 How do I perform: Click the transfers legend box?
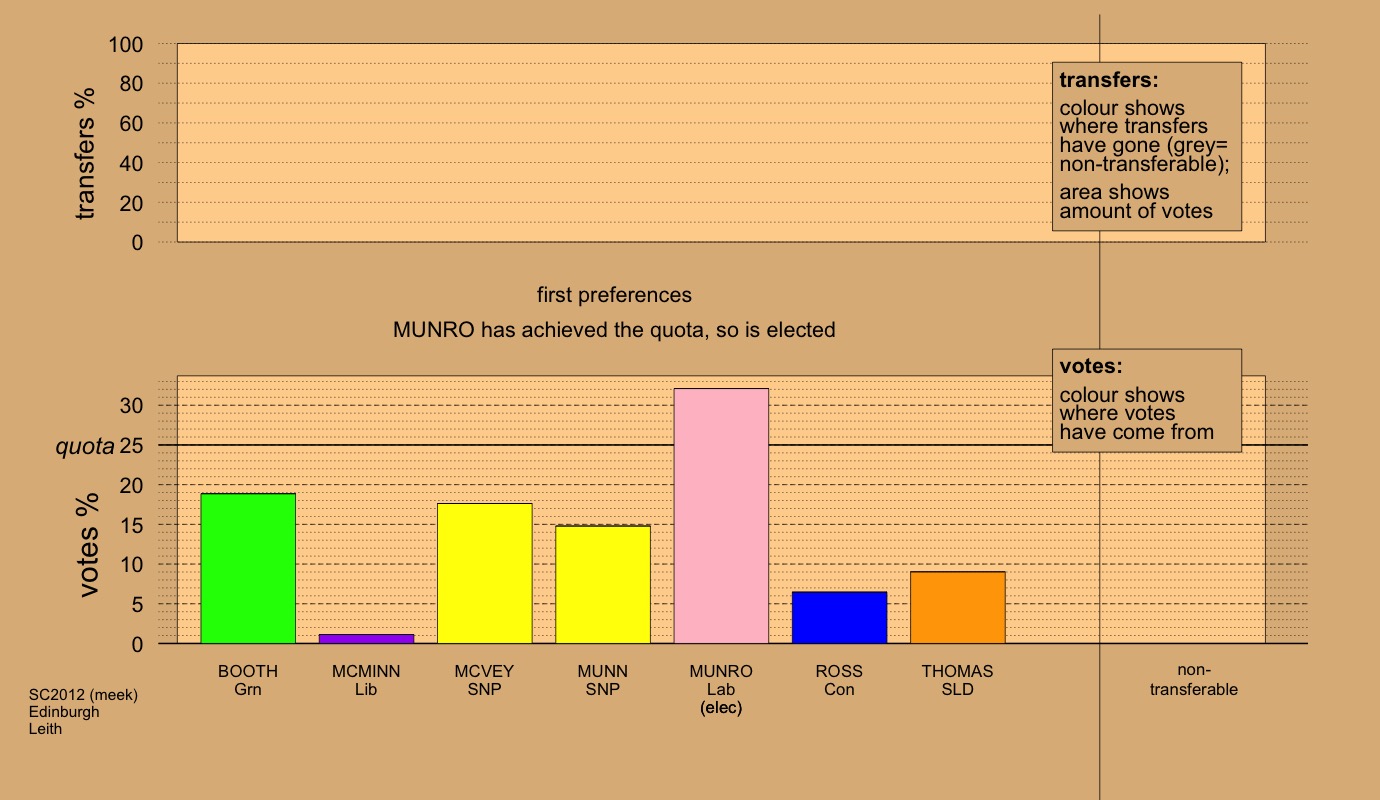(x=1146, y=146)
